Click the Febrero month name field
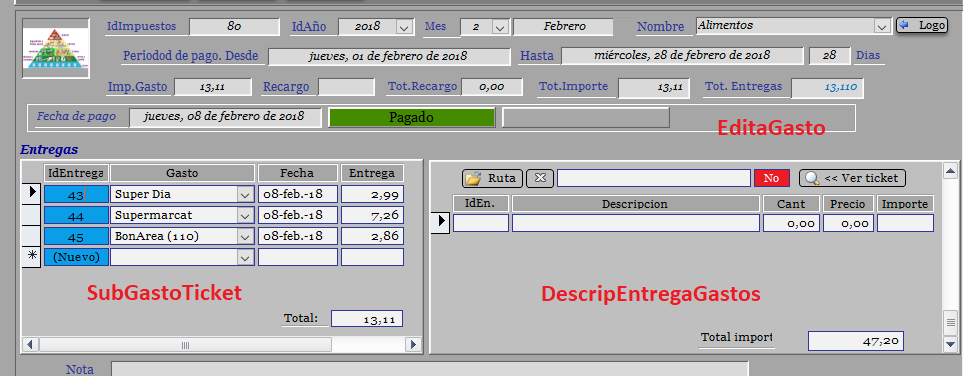This screenshot has width=963, height=376. 563,27
